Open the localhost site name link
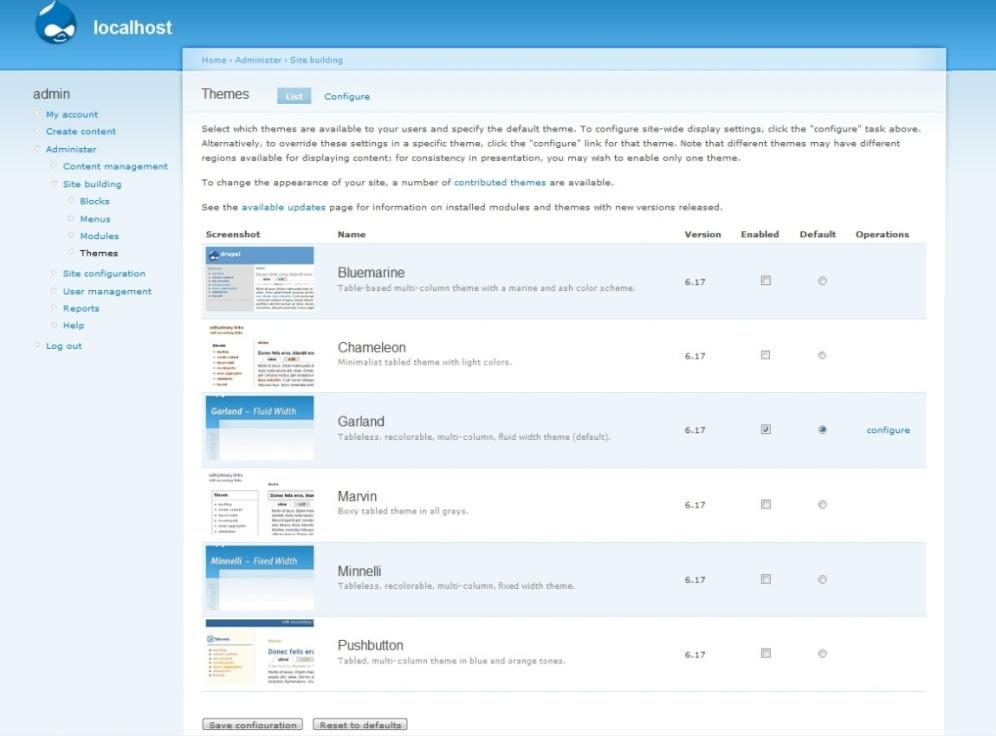Image resolution: width=996 pixels, height=736 pixels. click(x=132, y=27)
